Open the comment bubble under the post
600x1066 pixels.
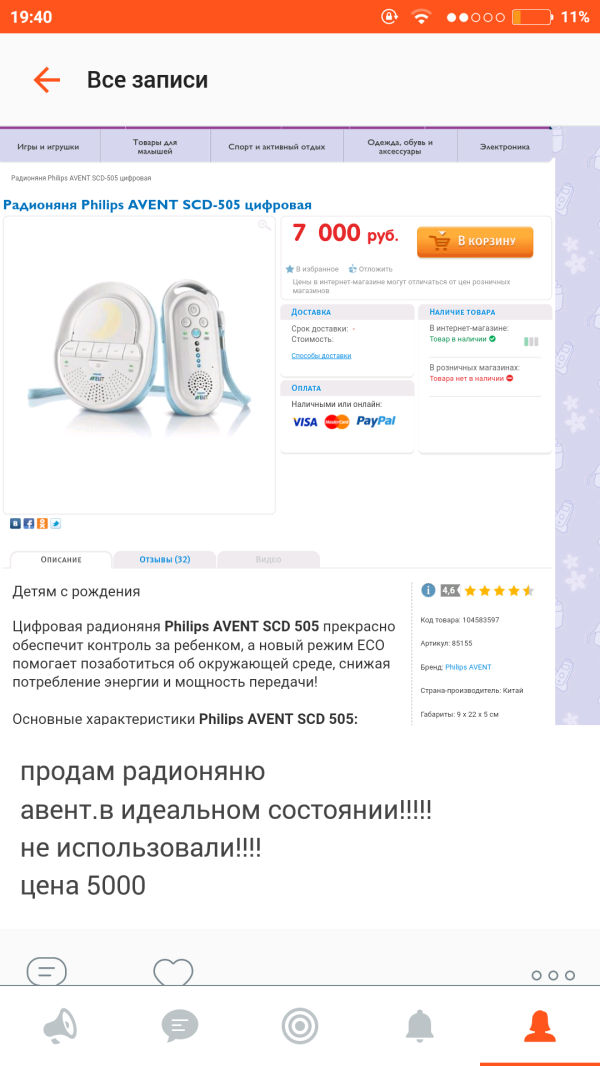click(46, 971)
